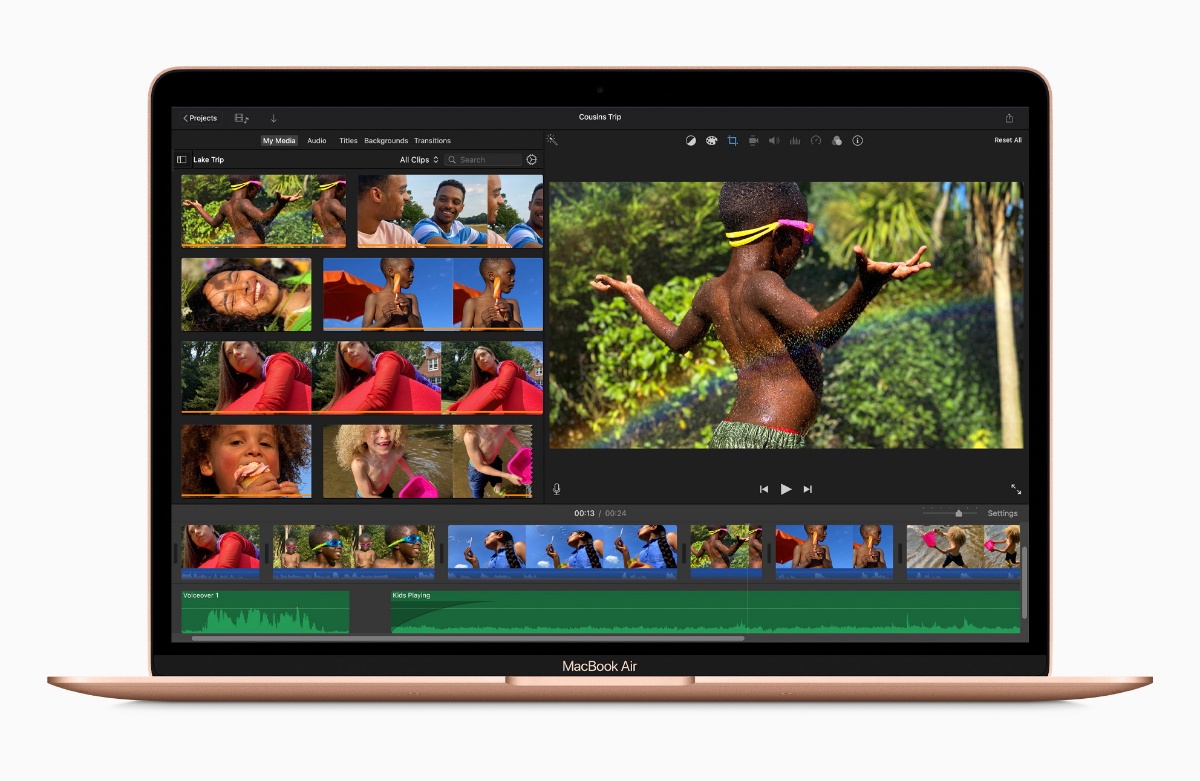Select the cropping tool

tap(732, 141)
